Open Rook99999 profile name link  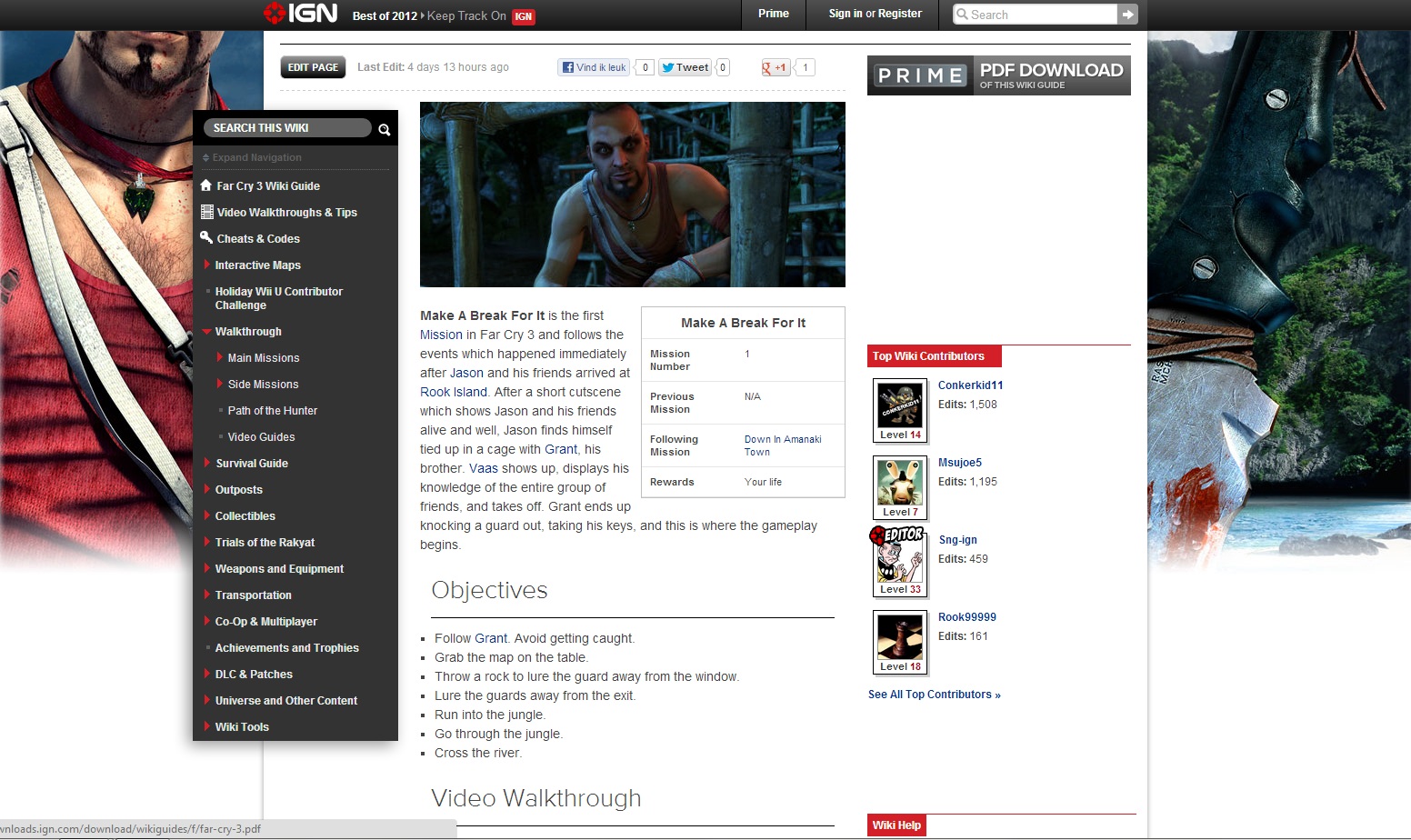967,617
